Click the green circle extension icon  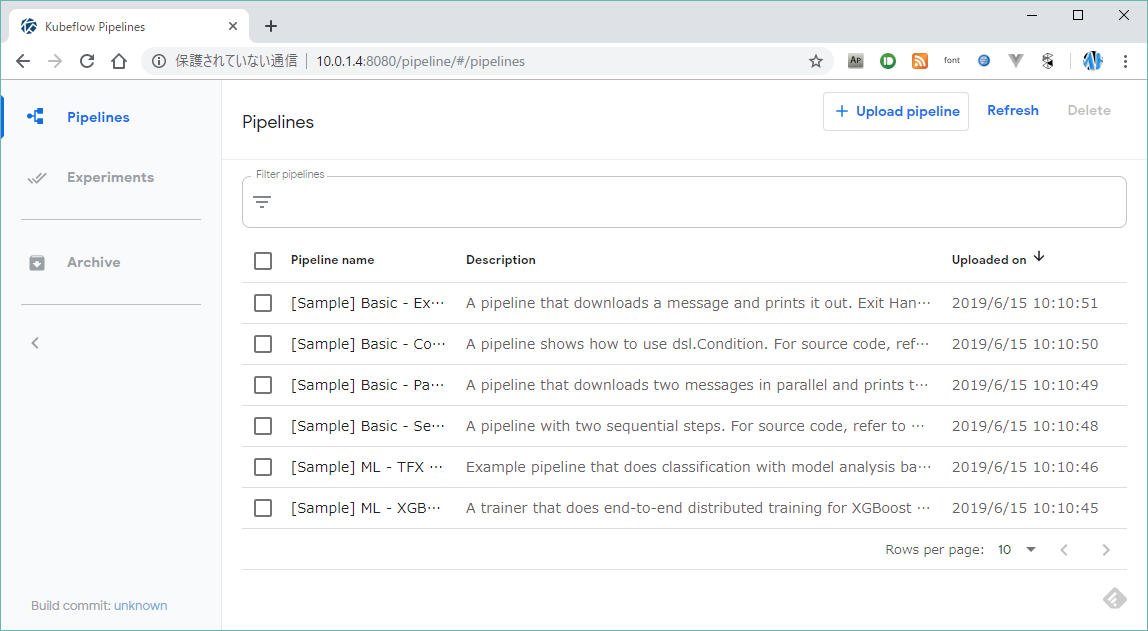coord(888,61)
